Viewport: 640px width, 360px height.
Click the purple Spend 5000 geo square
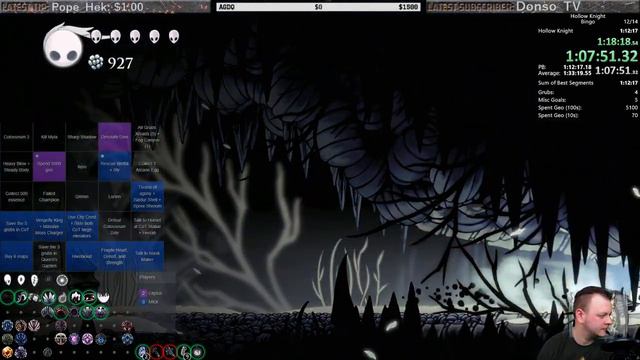pyautogui.click(x=49, y=167)
